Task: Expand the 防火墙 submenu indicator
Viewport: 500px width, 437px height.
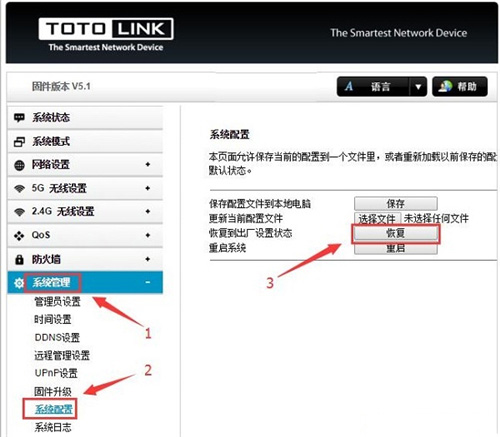Action: (x=148, y=259)
